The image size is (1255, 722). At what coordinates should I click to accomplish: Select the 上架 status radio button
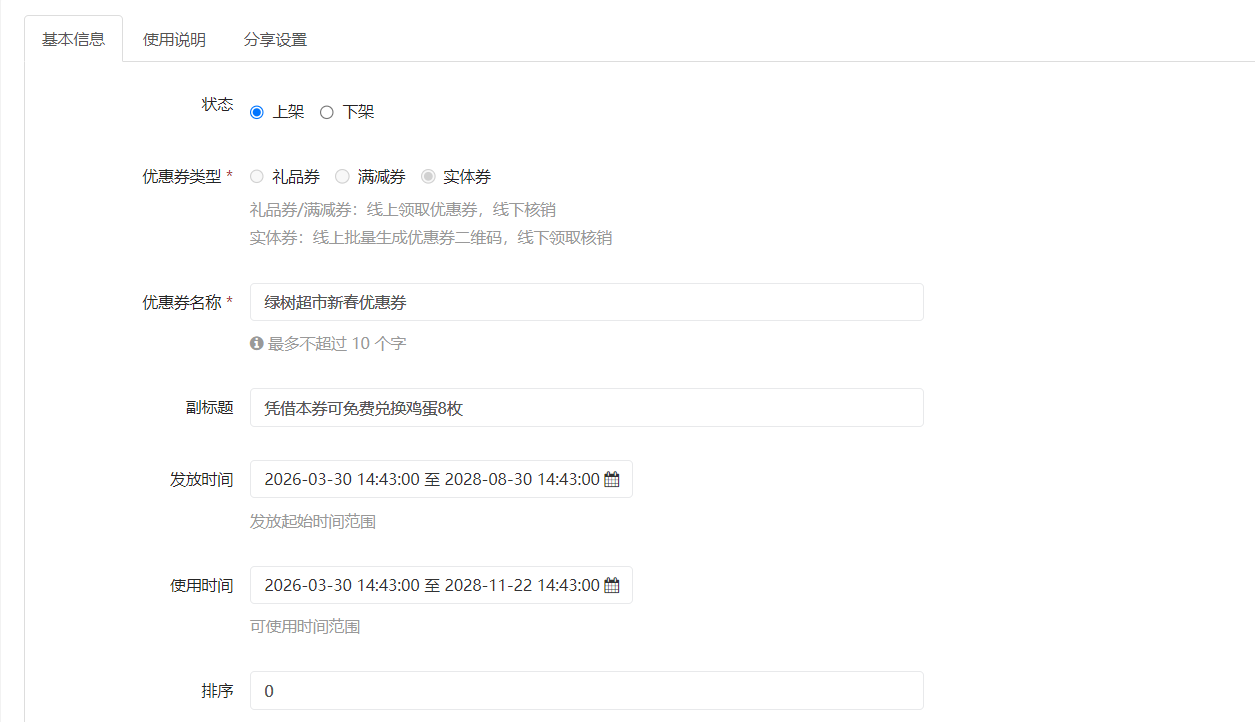(257, 112)
